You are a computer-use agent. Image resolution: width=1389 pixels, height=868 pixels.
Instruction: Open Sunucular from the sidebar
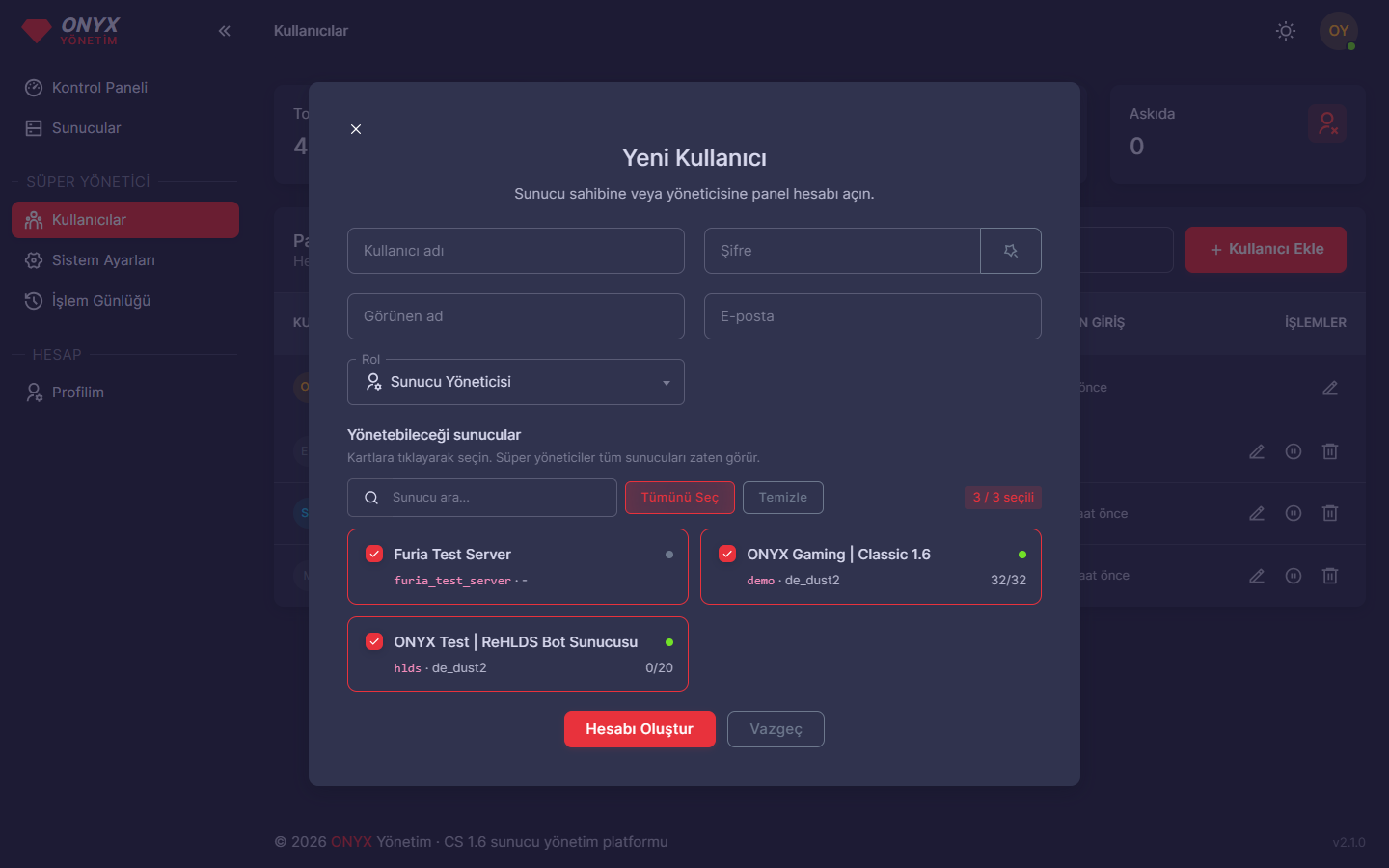125,128
